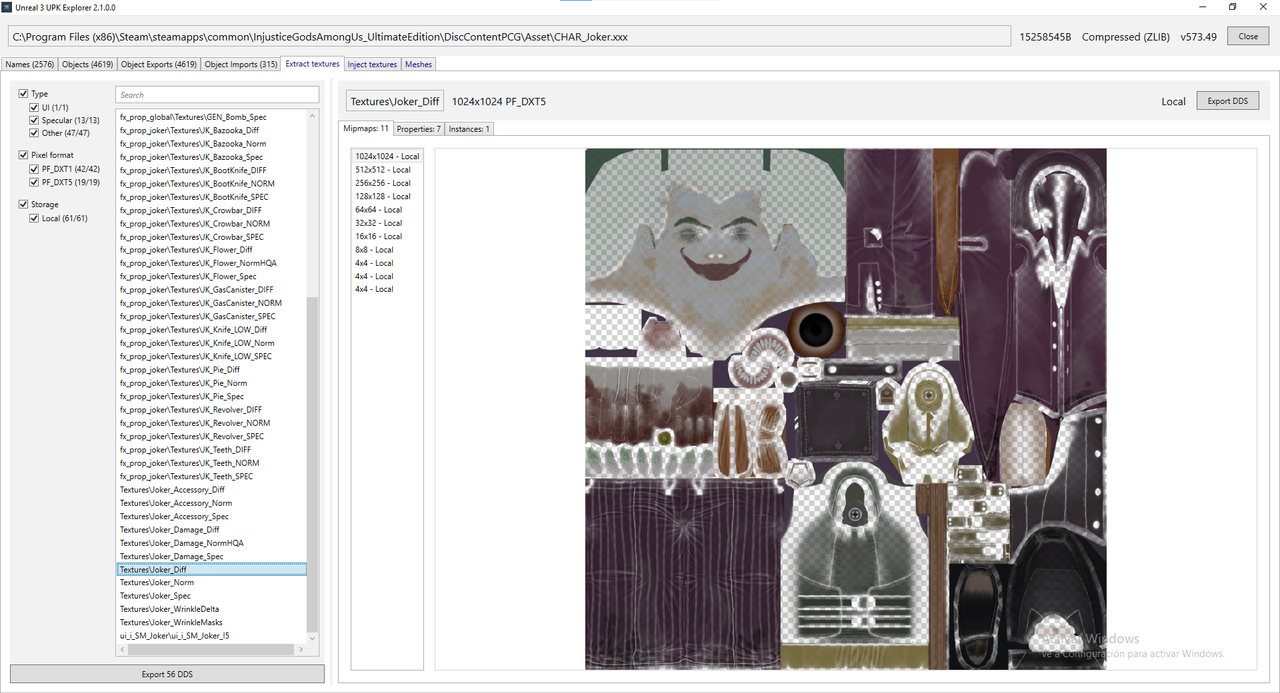Select JK_Flower_NormHQA texture row
The image size is (1280, 693).
212,263
